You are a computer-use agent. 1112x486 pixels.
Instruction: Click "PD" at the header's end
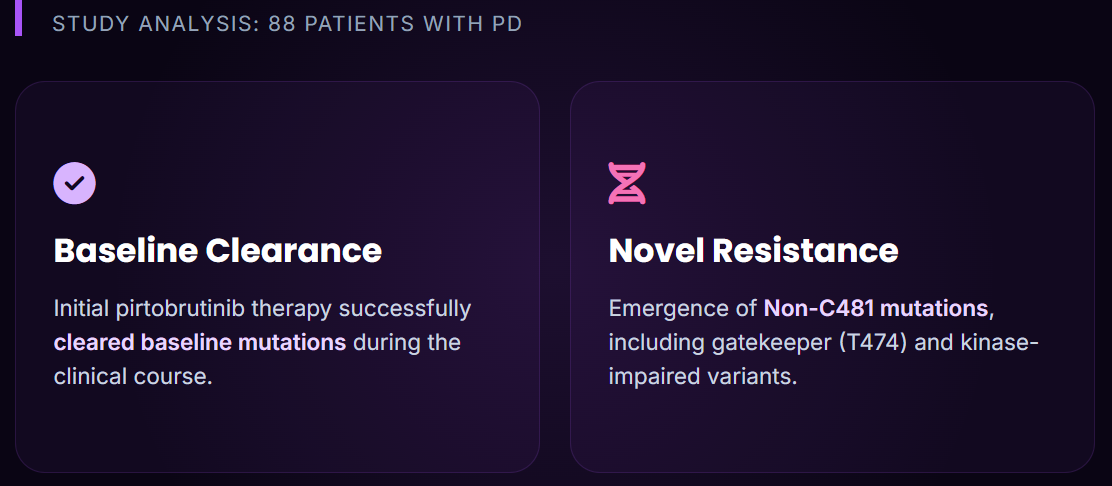(508, 23)
